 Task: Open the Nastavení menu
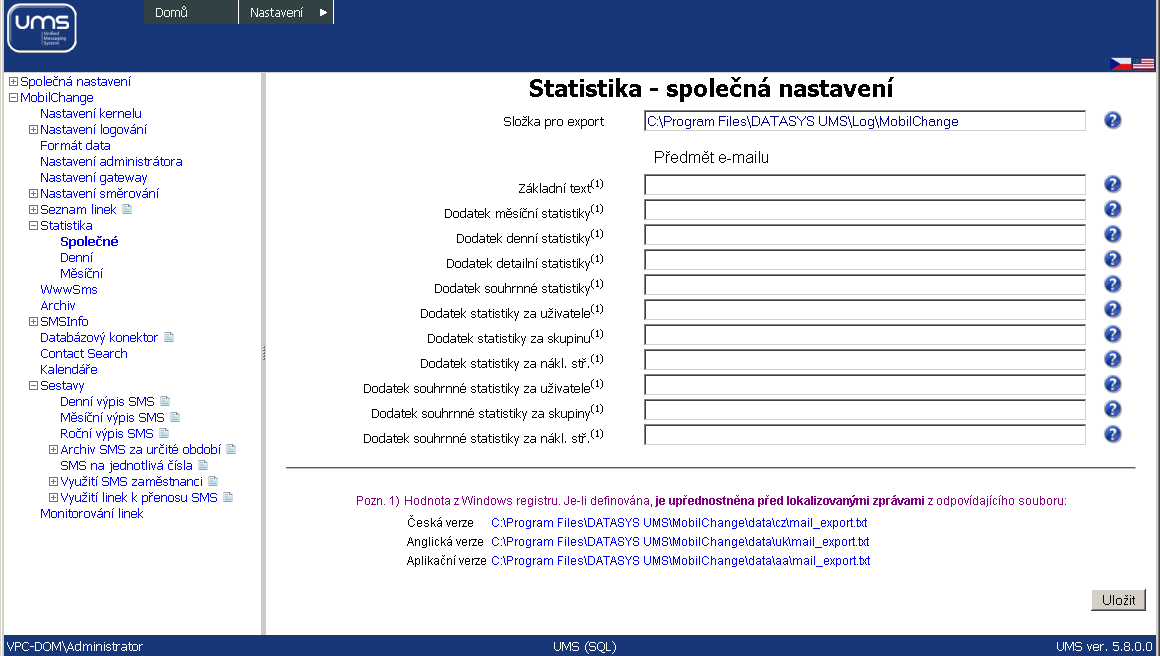point(286,13)
